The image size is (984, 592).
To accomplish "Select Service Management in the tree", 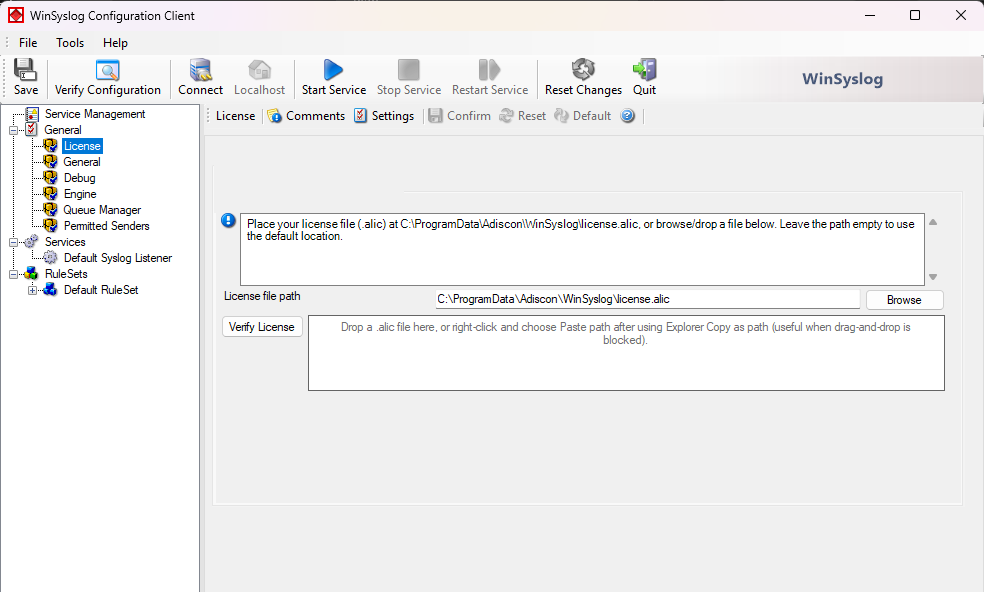I will [95, 114].
